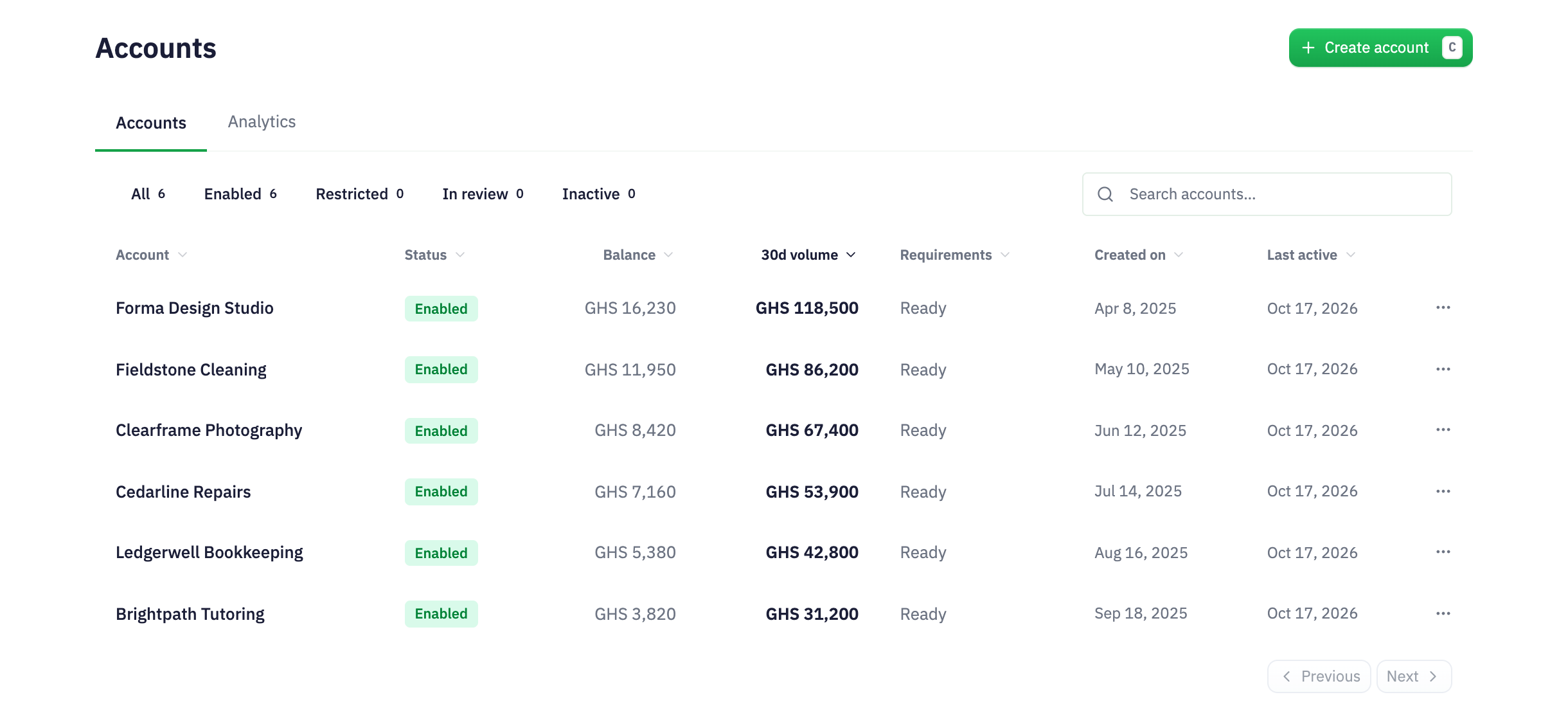Click the plus icon on Create account

pyautogui.click(x=1308, y=48)
